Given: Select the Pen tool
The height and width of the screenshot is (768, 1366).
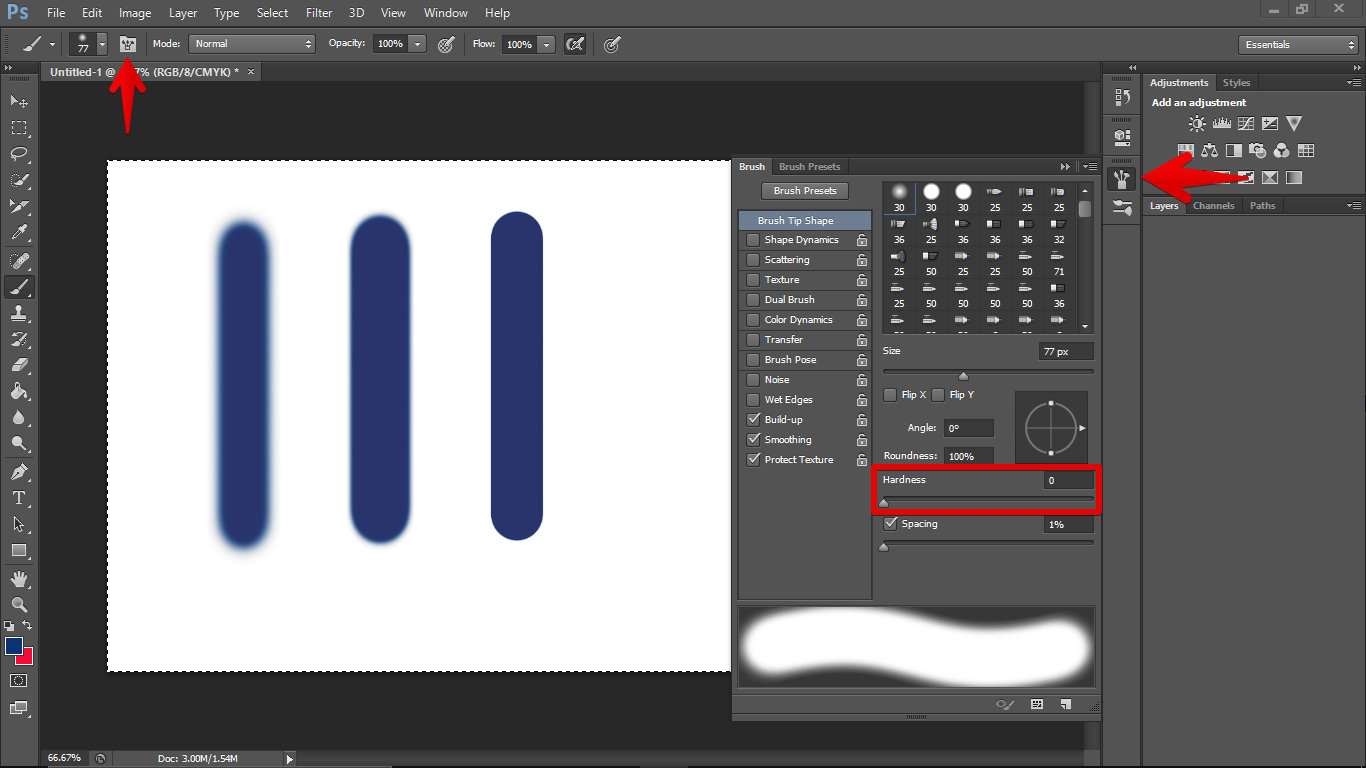Looking at the screenshot, I should (x=19, y=472).
